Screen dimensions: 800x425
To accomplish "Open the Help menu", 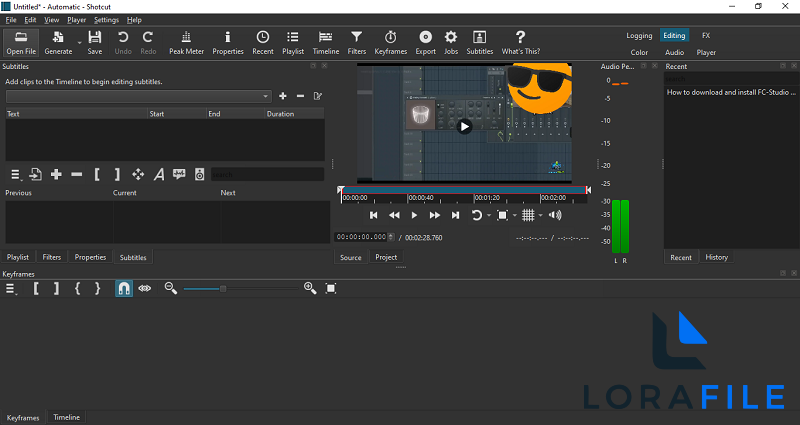I will click(134, 20).
